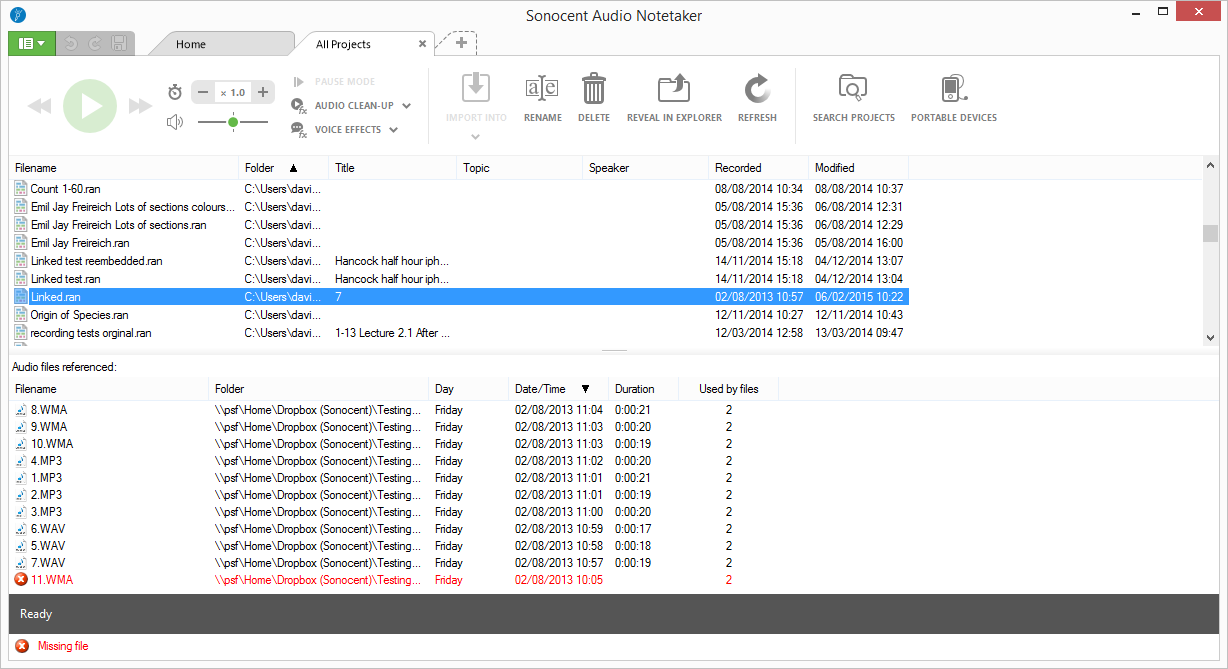Screen dimensions: 1228x669
Task: Click the Missing file legend icon
Action: coord(22,646)
